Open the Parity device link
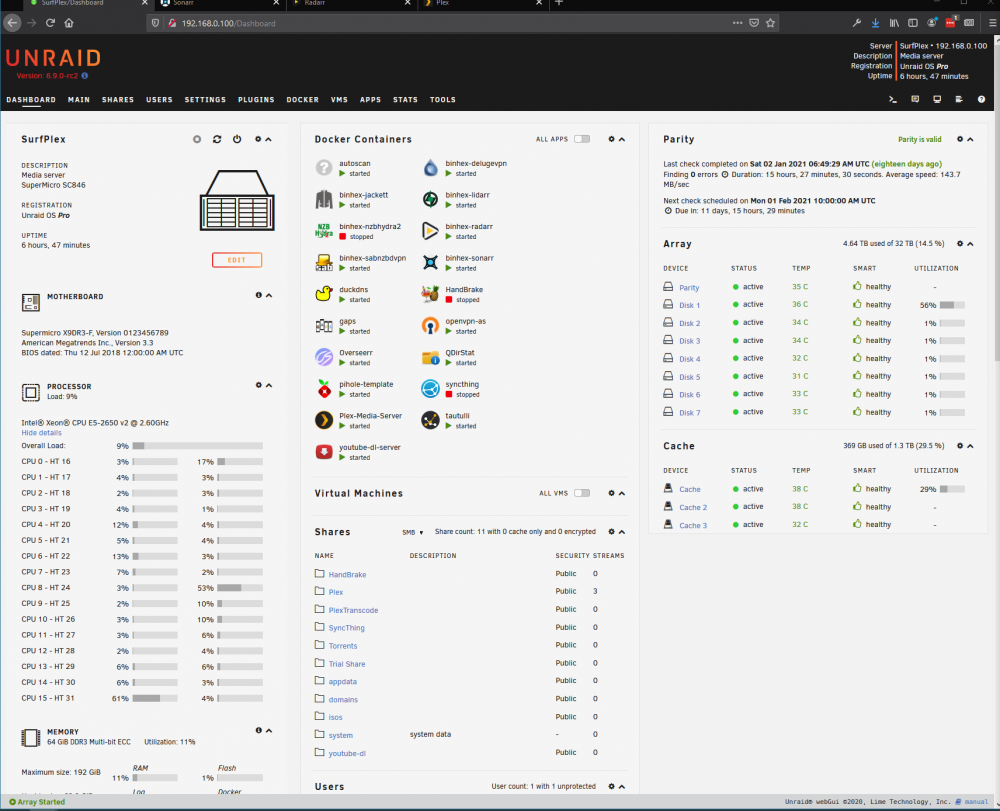The width and height of the screenshot is (1000, 811). coord(689,288)
